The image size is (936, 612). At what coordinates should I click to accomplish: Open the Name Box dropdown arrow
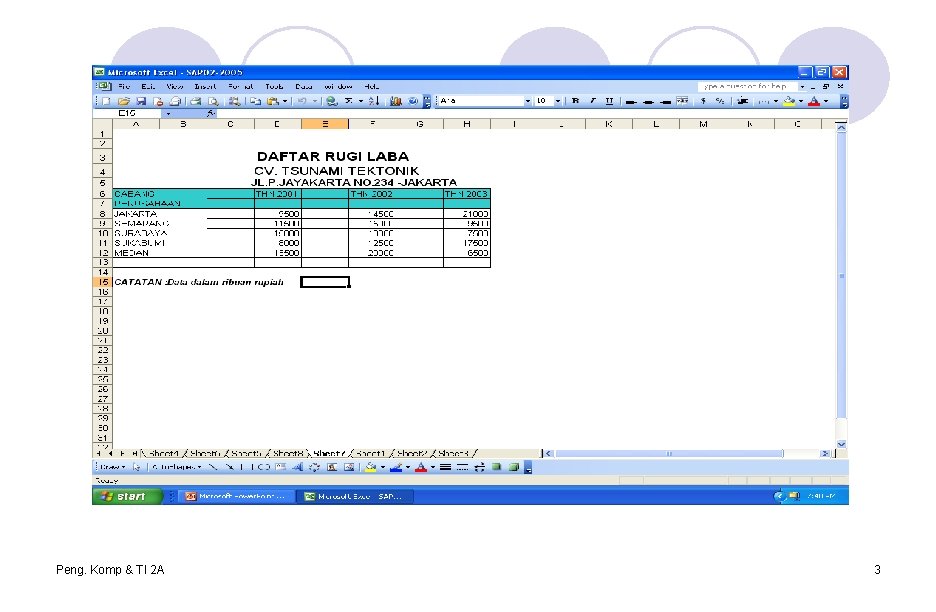coord(168,113)
